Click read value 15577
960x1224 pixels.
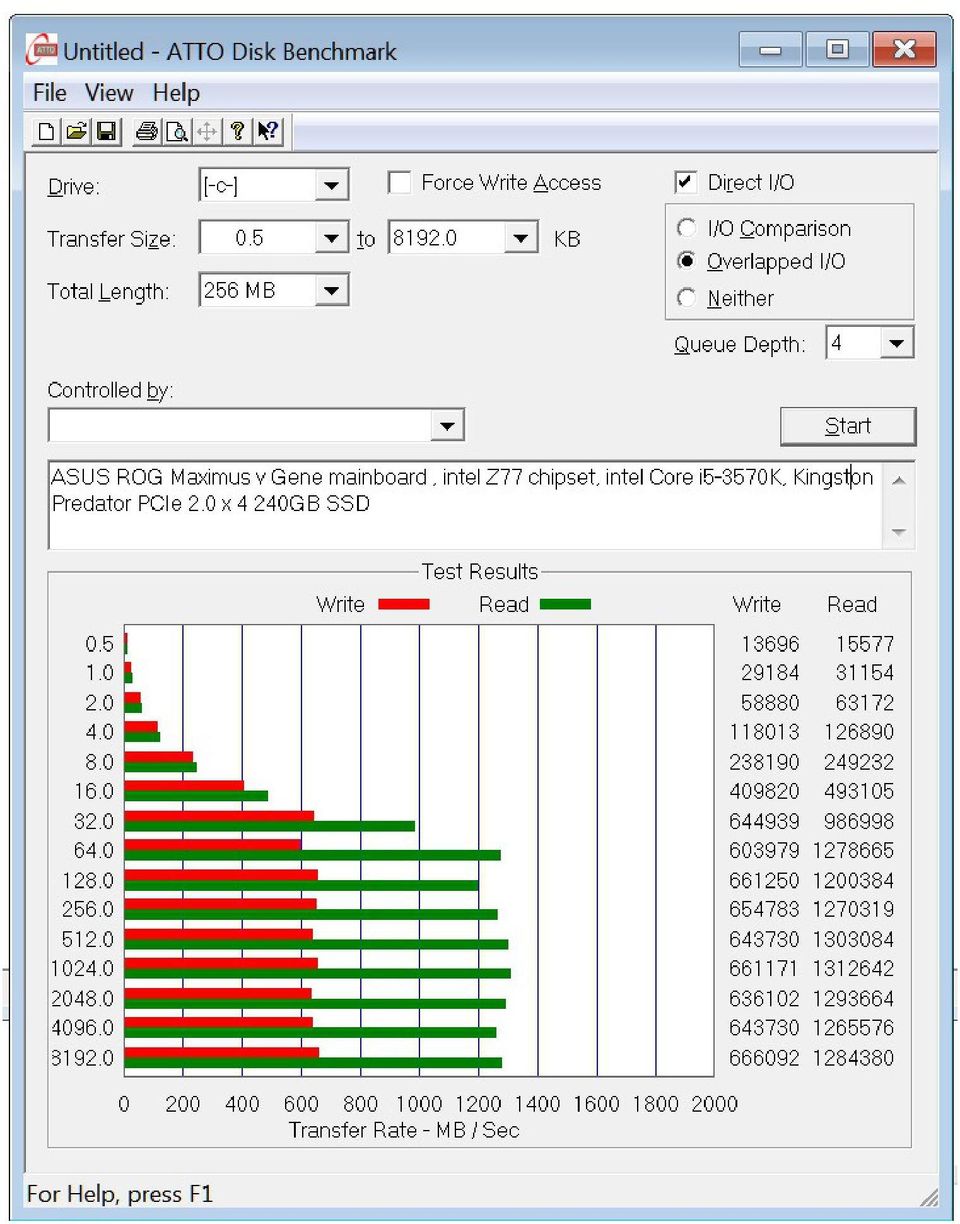865,644
